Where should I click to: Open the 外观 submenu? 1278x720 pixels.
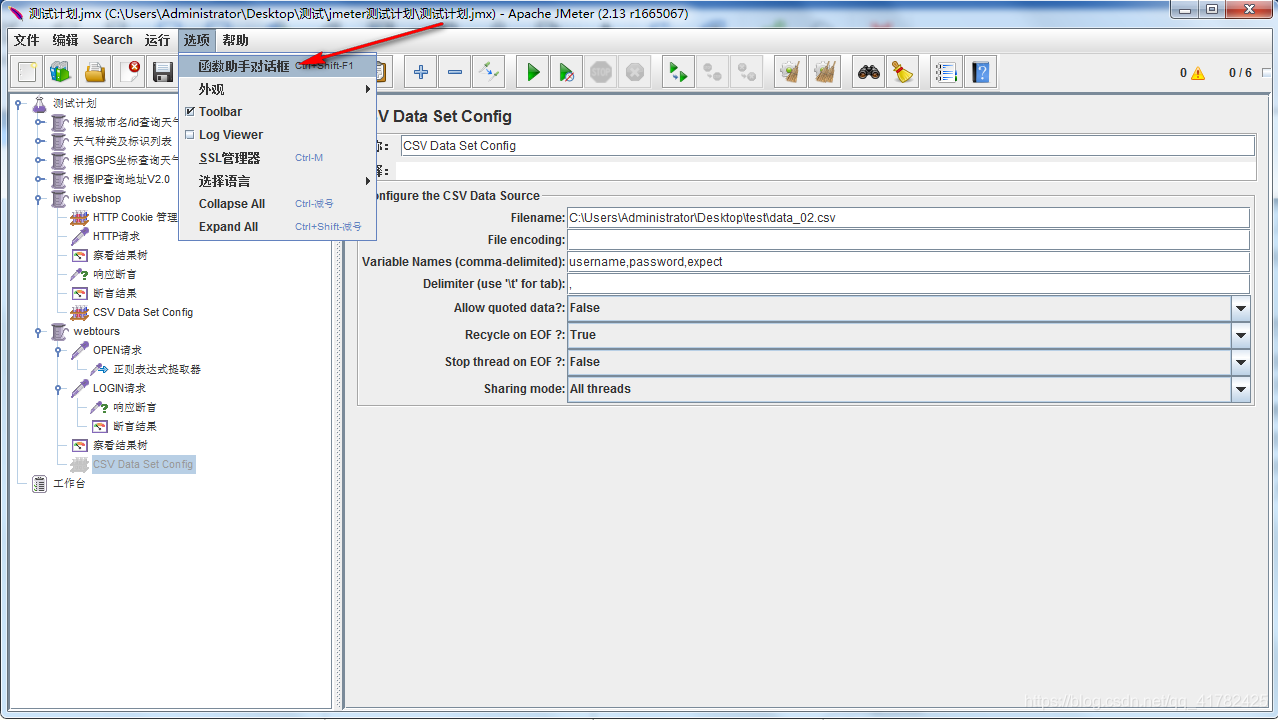coord(278,89)
